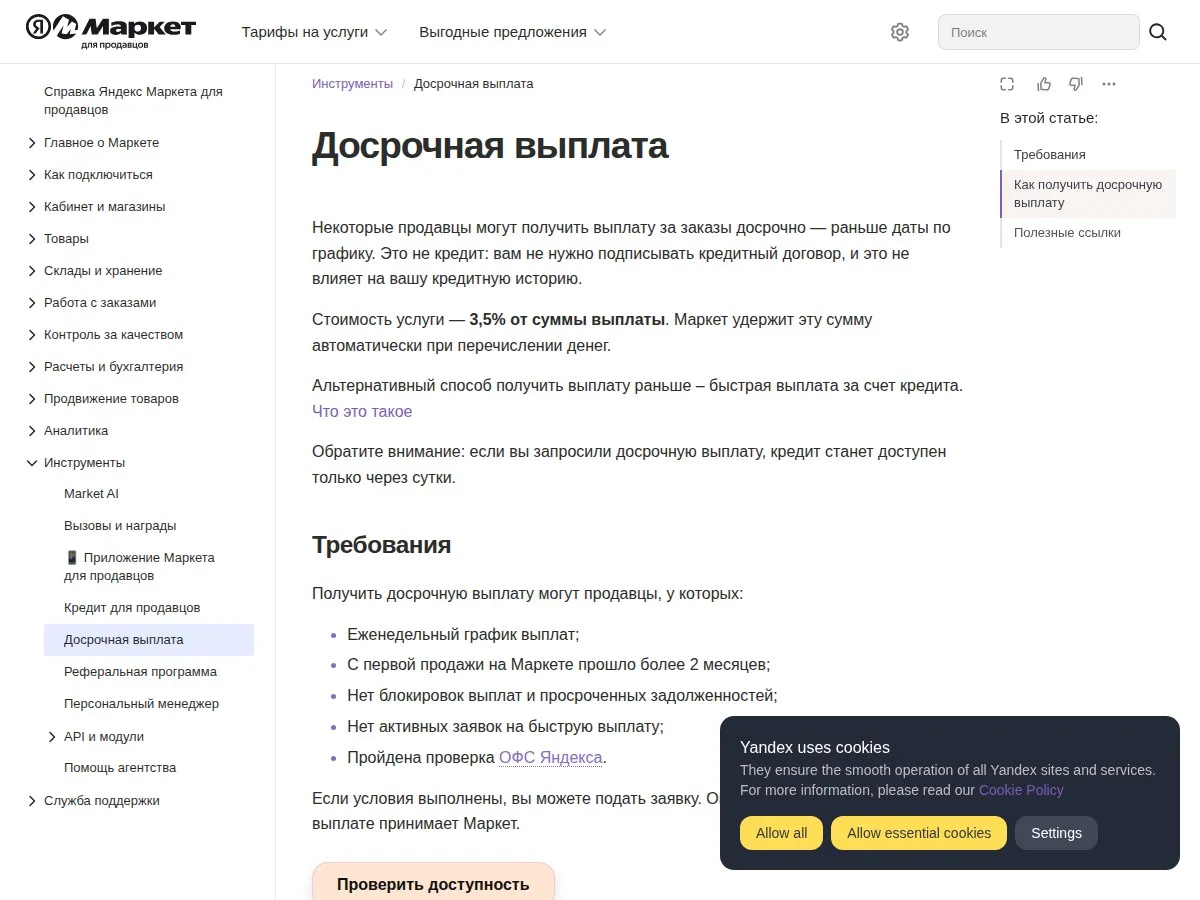Image resolution: width=1200 pixels, height=900 pixels.
Task: Expand Продвижение товаров section
Action: 32,399
